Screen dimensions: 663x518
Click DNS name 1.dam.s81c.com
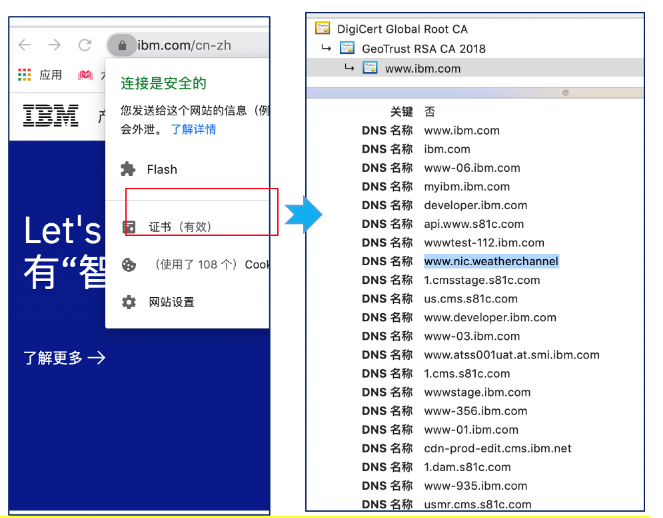tap(467, 467)
